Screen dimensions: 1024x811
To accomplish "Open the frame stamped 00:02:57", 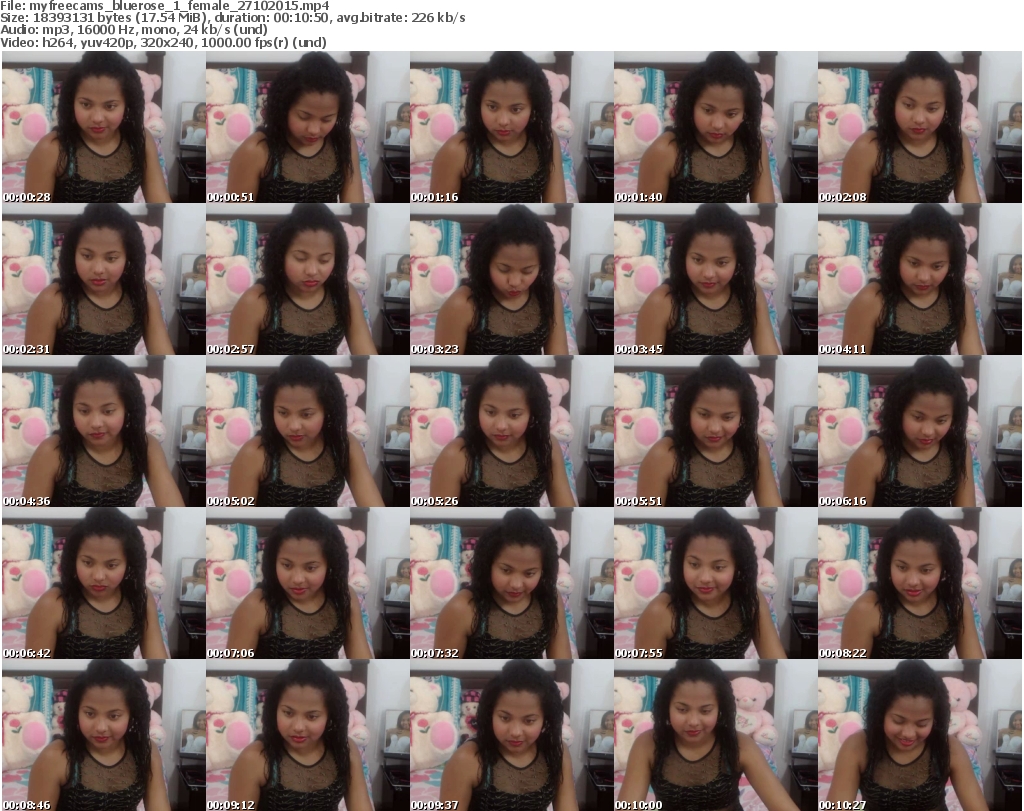I will click(308, 279).
